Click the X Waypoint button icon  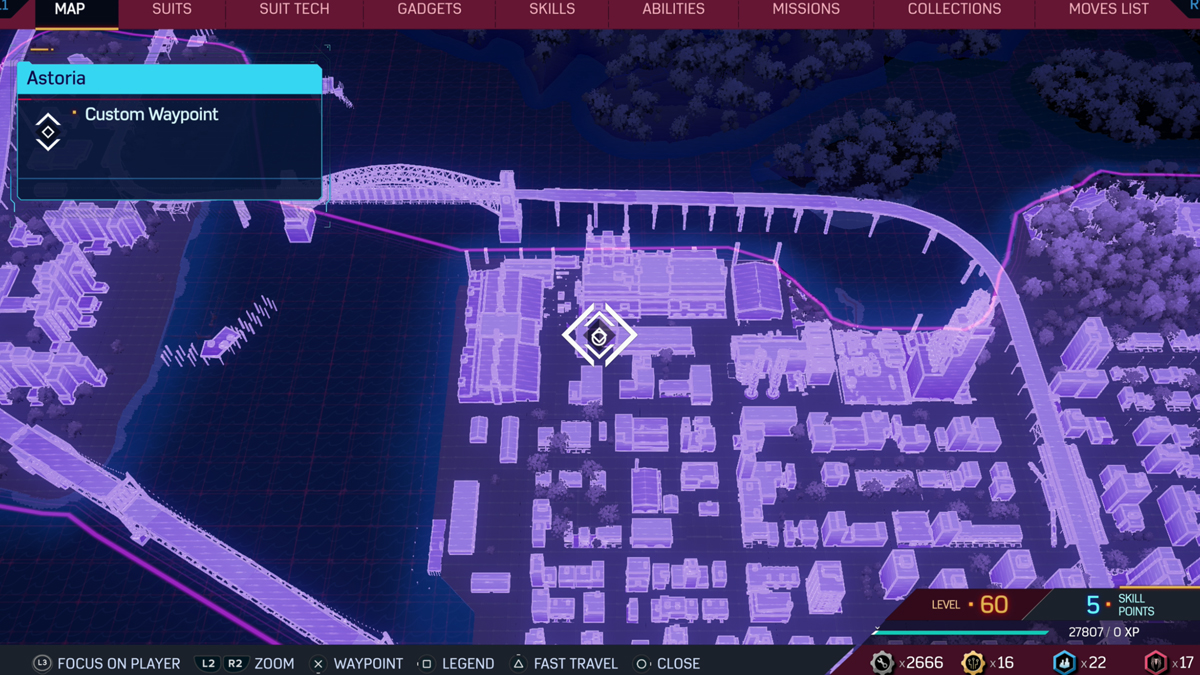(317, 663)
